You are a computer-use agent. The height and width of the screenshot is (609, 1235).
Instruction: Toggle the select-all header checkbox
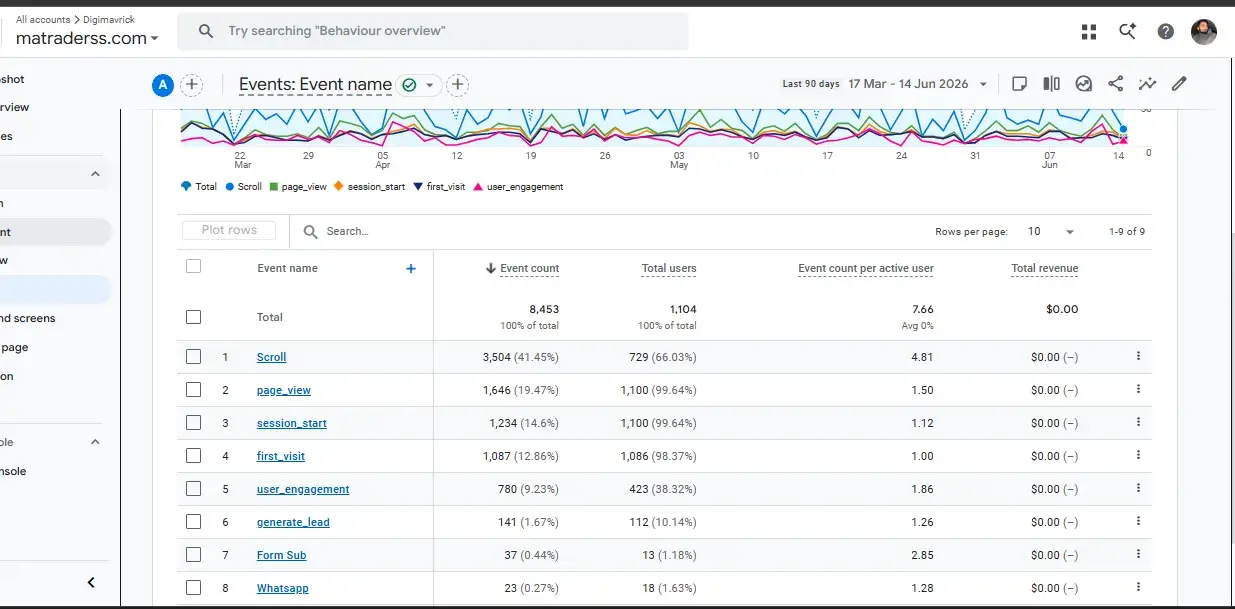(194, 266)
